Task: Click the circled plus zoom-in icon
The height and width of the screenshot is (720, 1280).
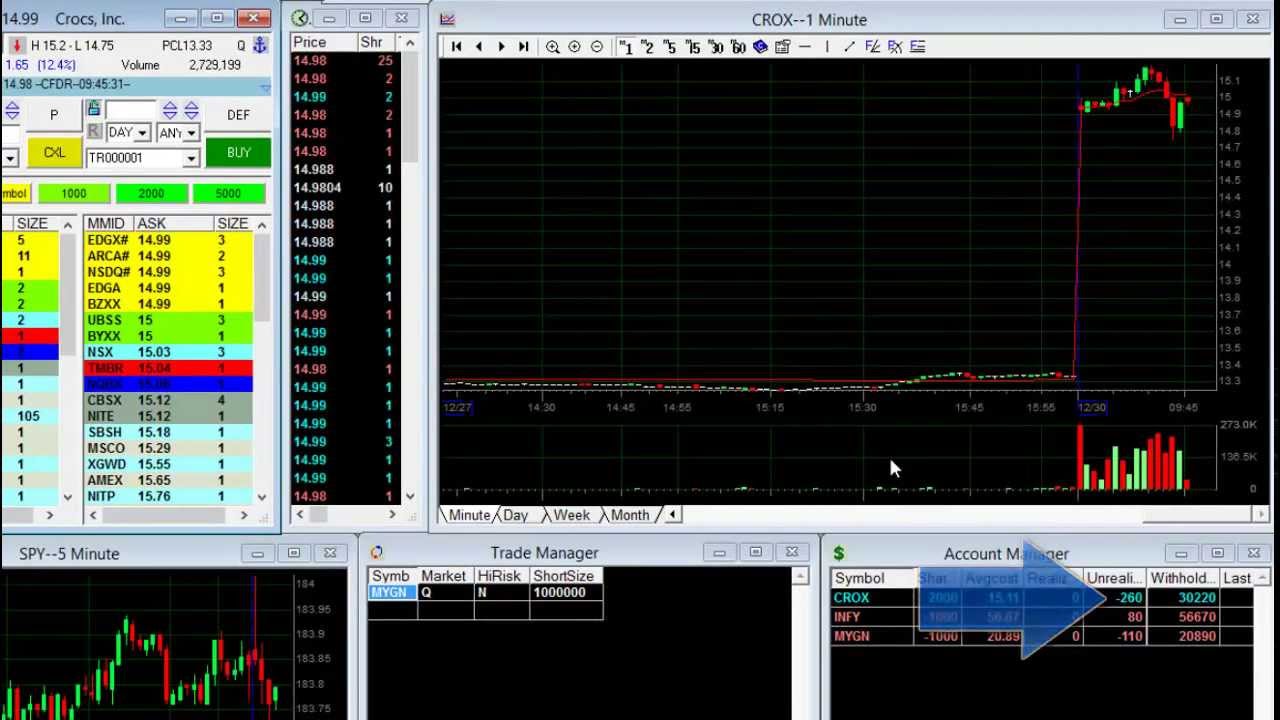Action: [x=574, y=47]
